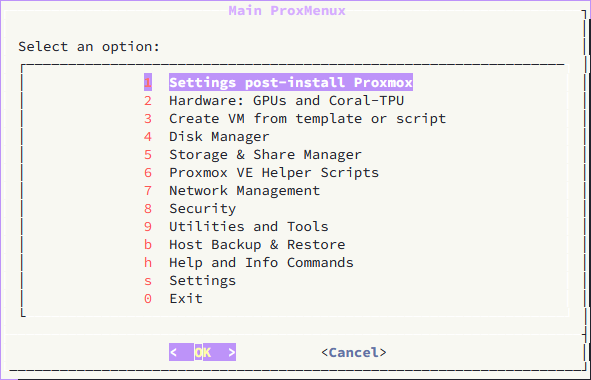Screen dimensions: 591x380
Task: Click the red hotkey number 3
Action: click(x=148, y=119)
